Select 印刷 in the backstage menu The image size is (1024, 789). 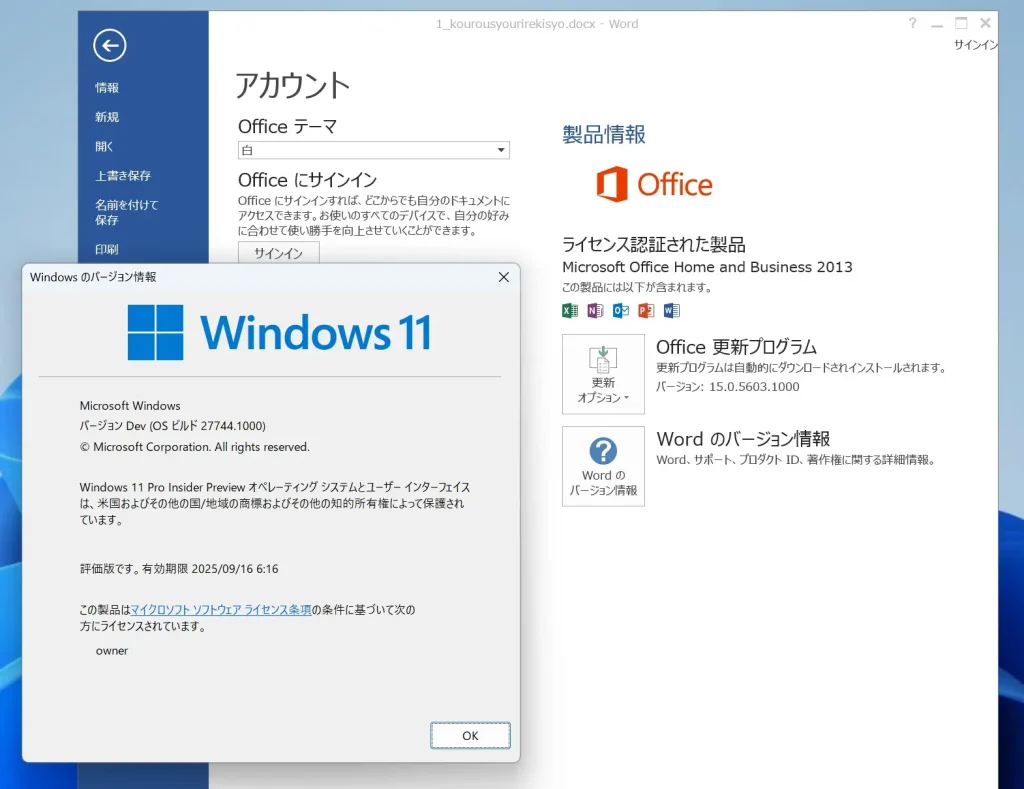pyautogui.click(x=107, y=250)
